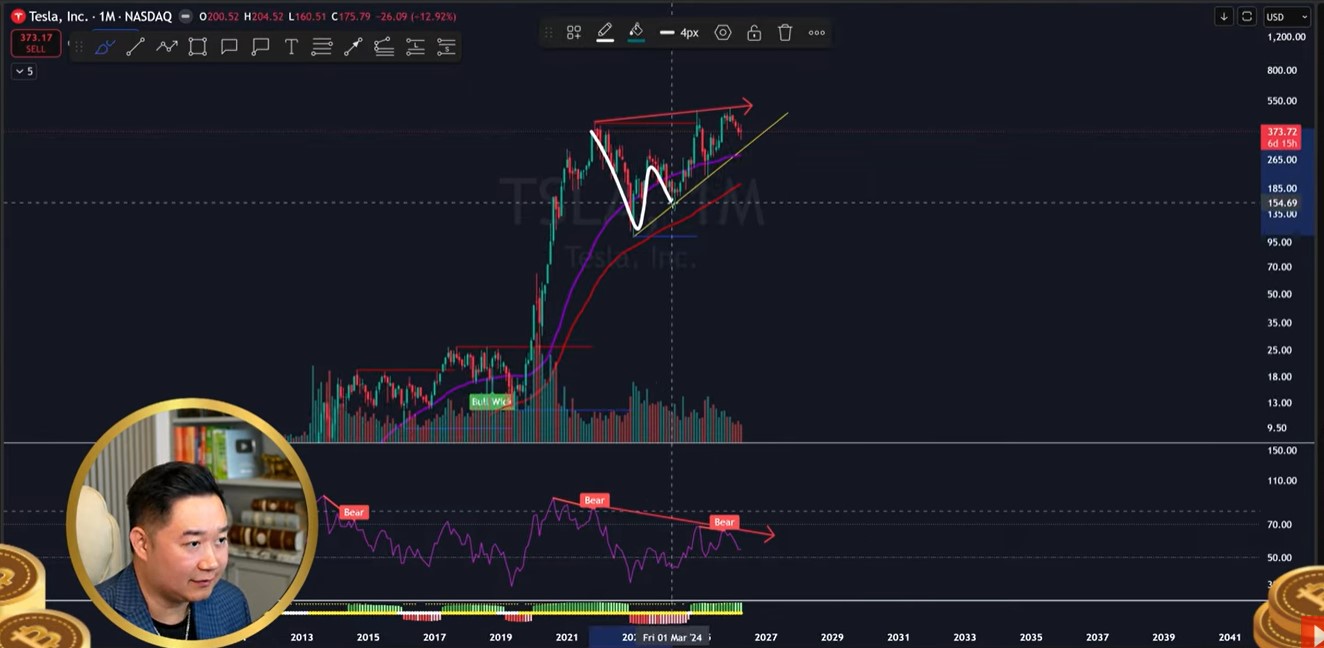Click the Tesla, Inc. symbol title

(58, 17)
